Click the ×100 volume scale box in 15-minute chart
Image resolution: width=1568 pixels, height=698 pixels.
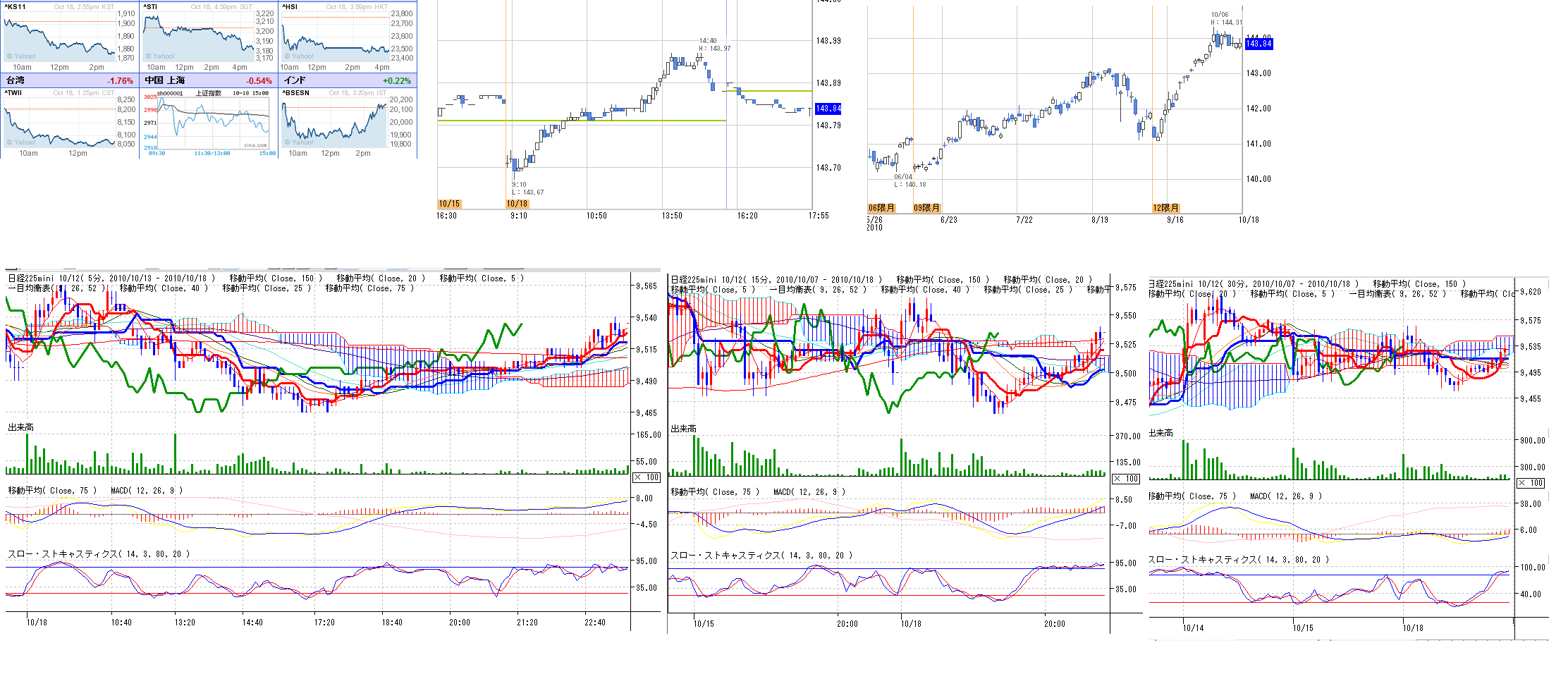pyautogui.click(x=1126, y=479)
